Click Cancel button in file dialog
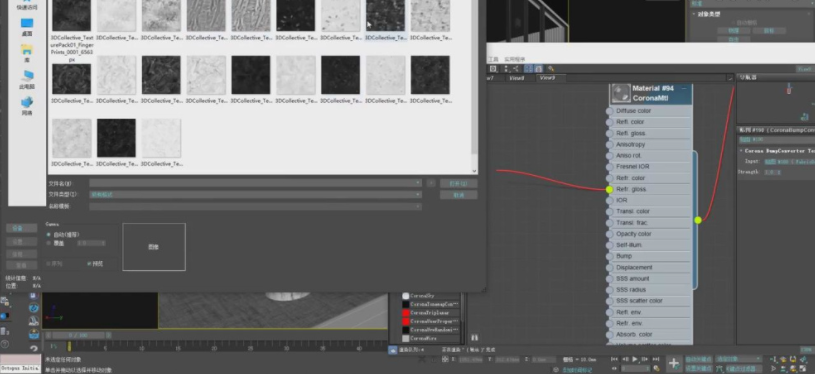 458,195
